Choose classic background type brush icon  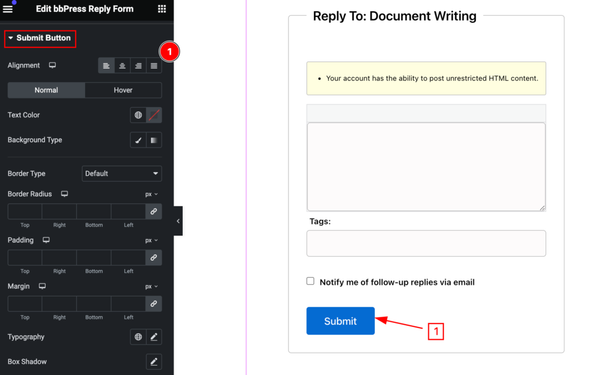click(138, 140)
